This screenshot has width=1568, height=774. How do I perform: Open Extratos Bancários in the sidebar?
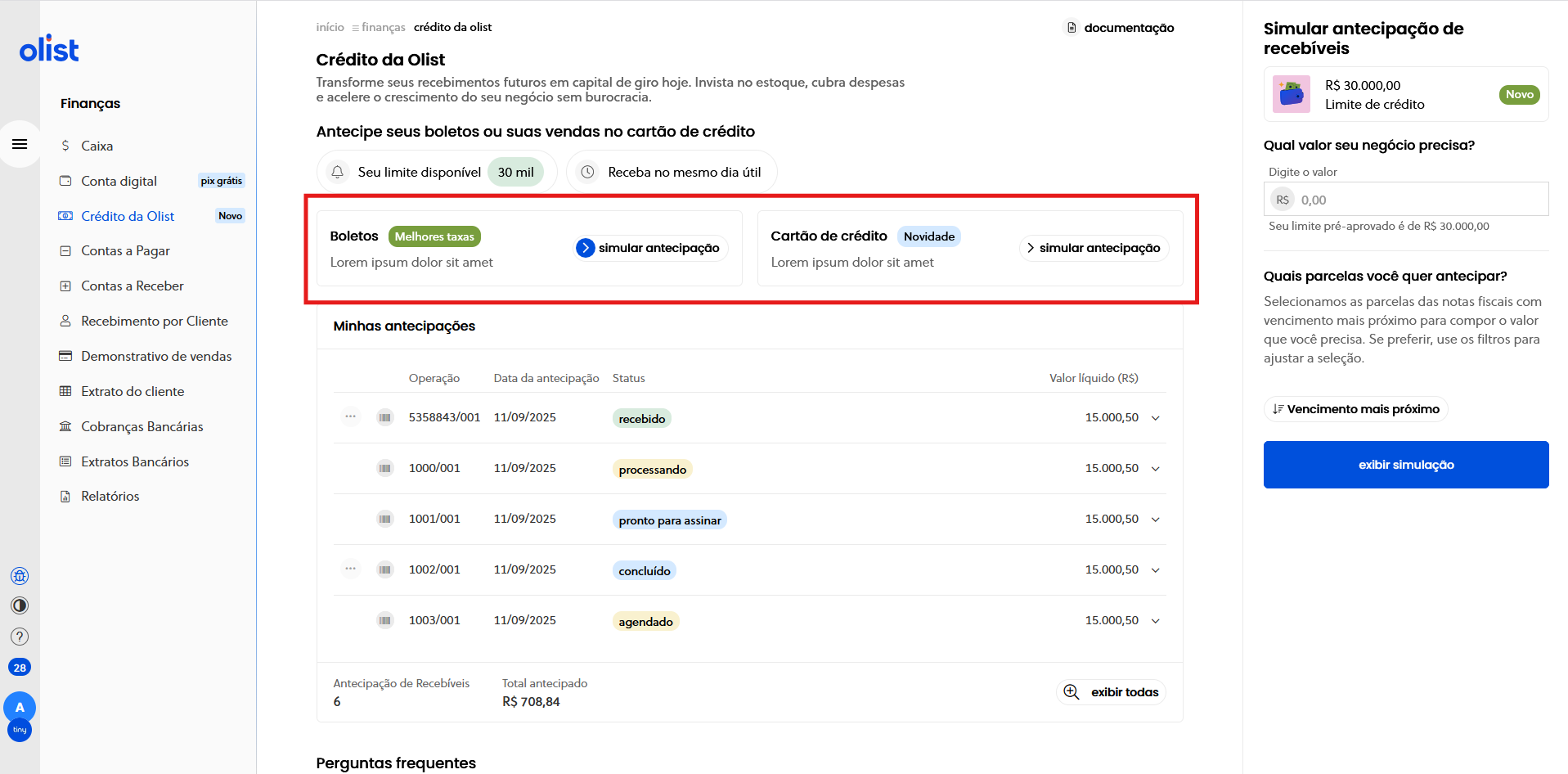(135, 461)
